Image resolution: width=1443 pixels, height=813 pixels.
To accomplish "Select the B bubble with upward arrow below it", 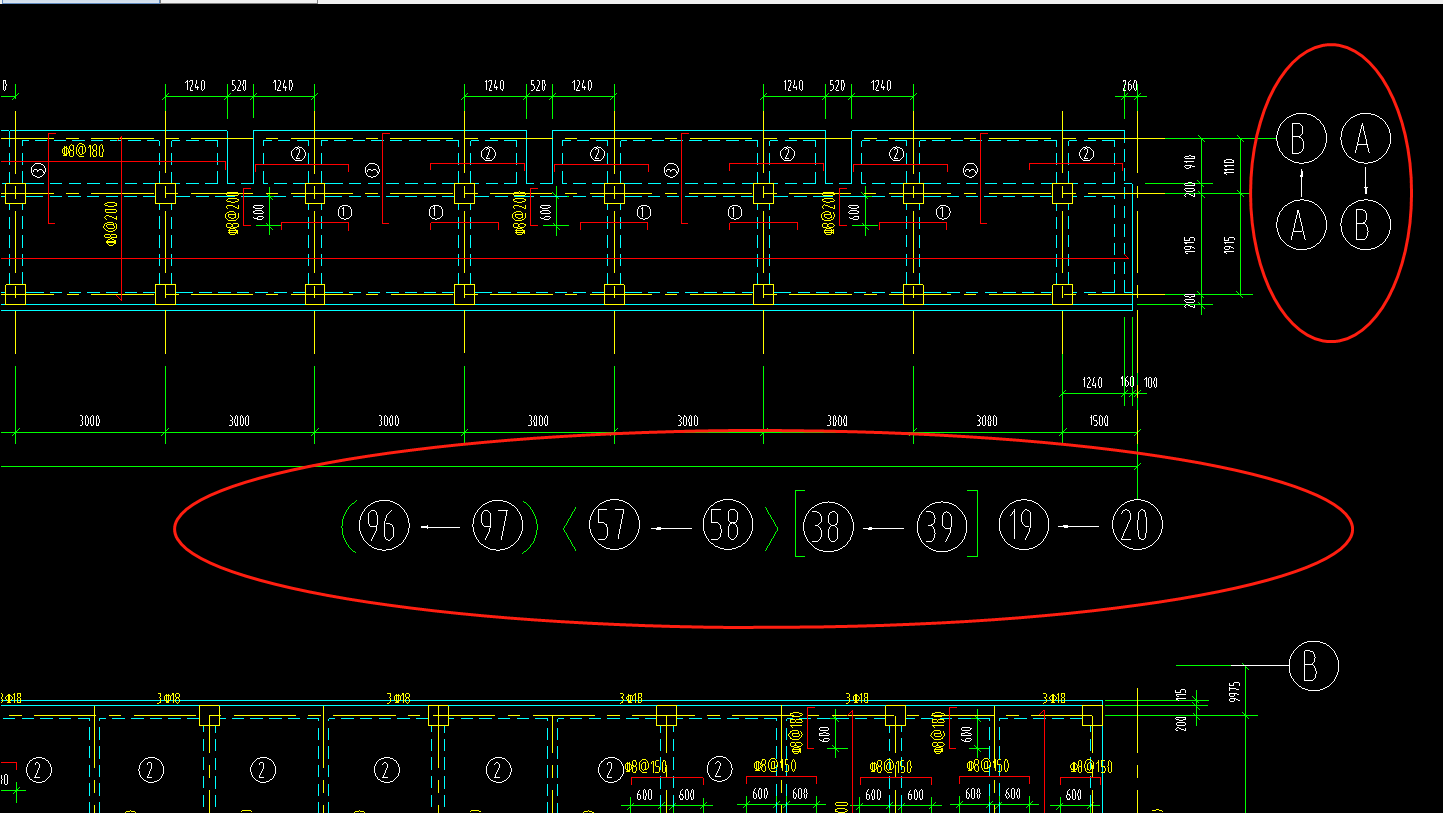I will (x=1301, y=139).
